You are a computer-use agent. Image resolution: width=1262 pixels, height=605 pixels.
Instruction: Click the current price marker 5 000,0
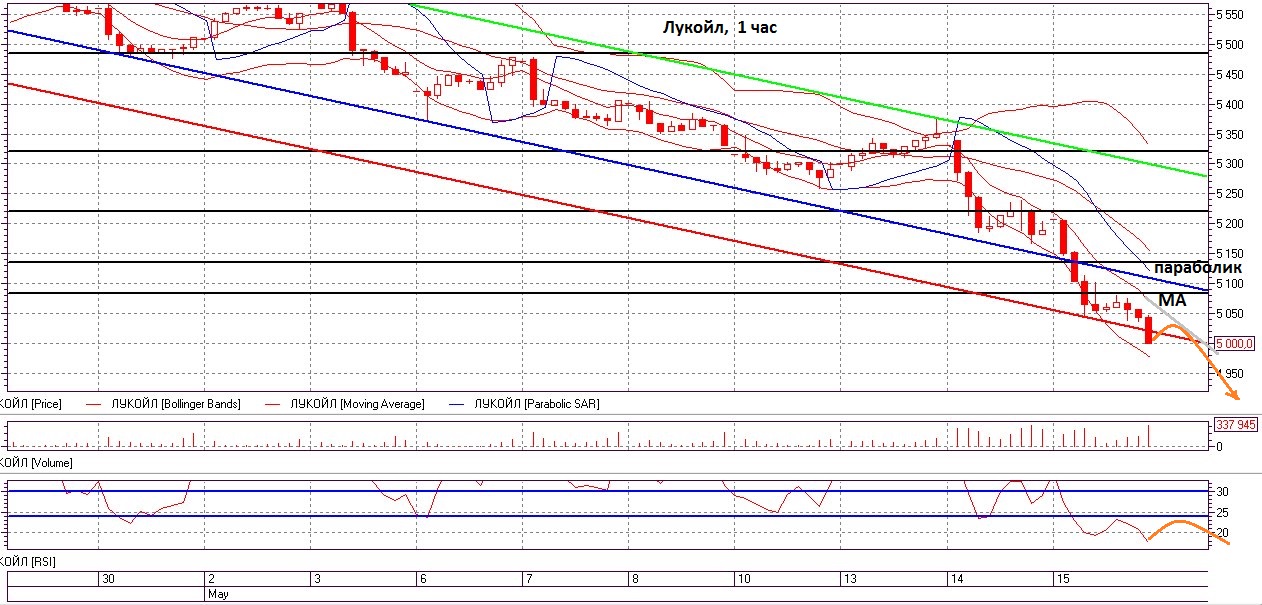[1233, 343]
